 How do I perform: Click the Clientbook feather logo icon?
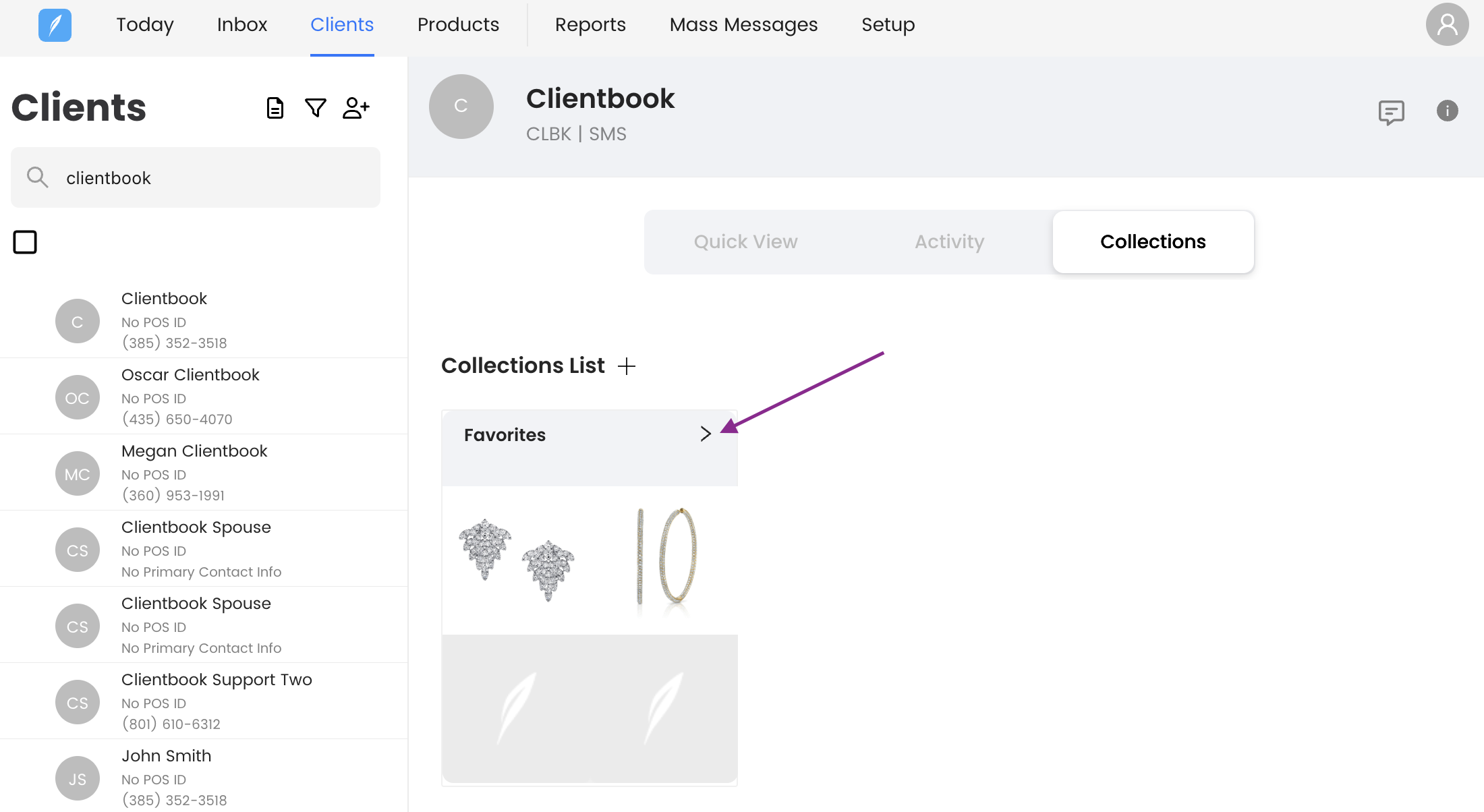click(55, 25)
